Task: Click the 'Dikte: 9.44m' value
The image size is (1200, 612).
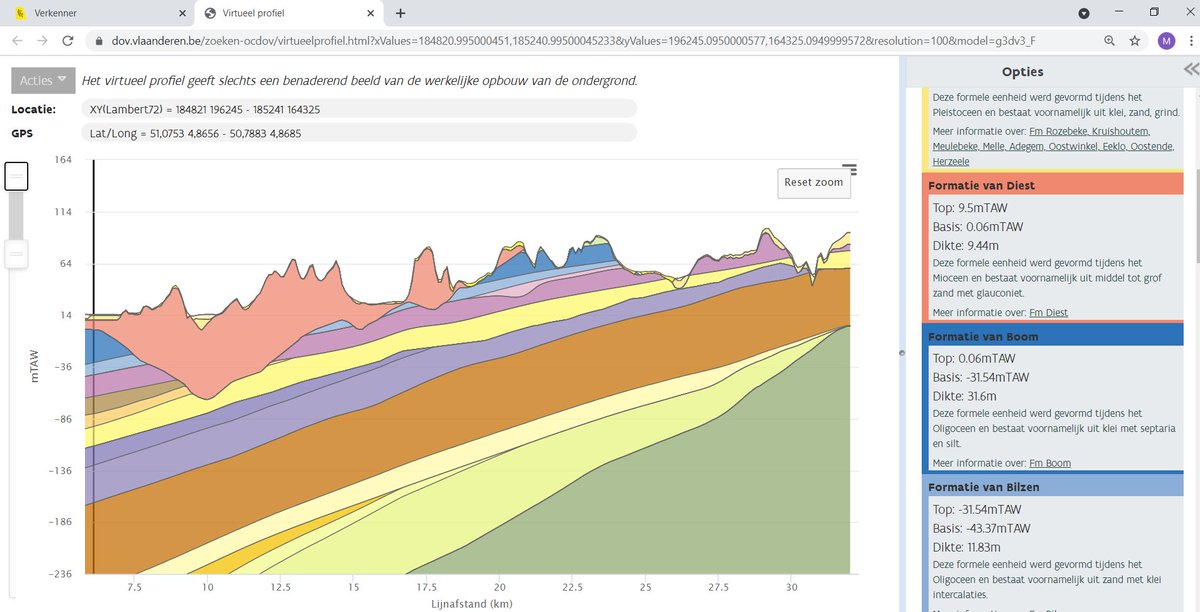Action: coord(967,245)
